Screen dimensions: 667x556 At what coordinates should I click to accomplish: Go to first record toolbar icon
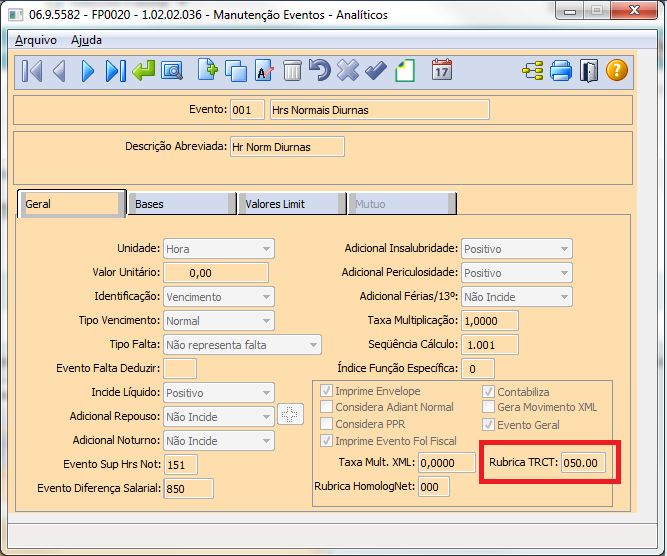point(32,71)
